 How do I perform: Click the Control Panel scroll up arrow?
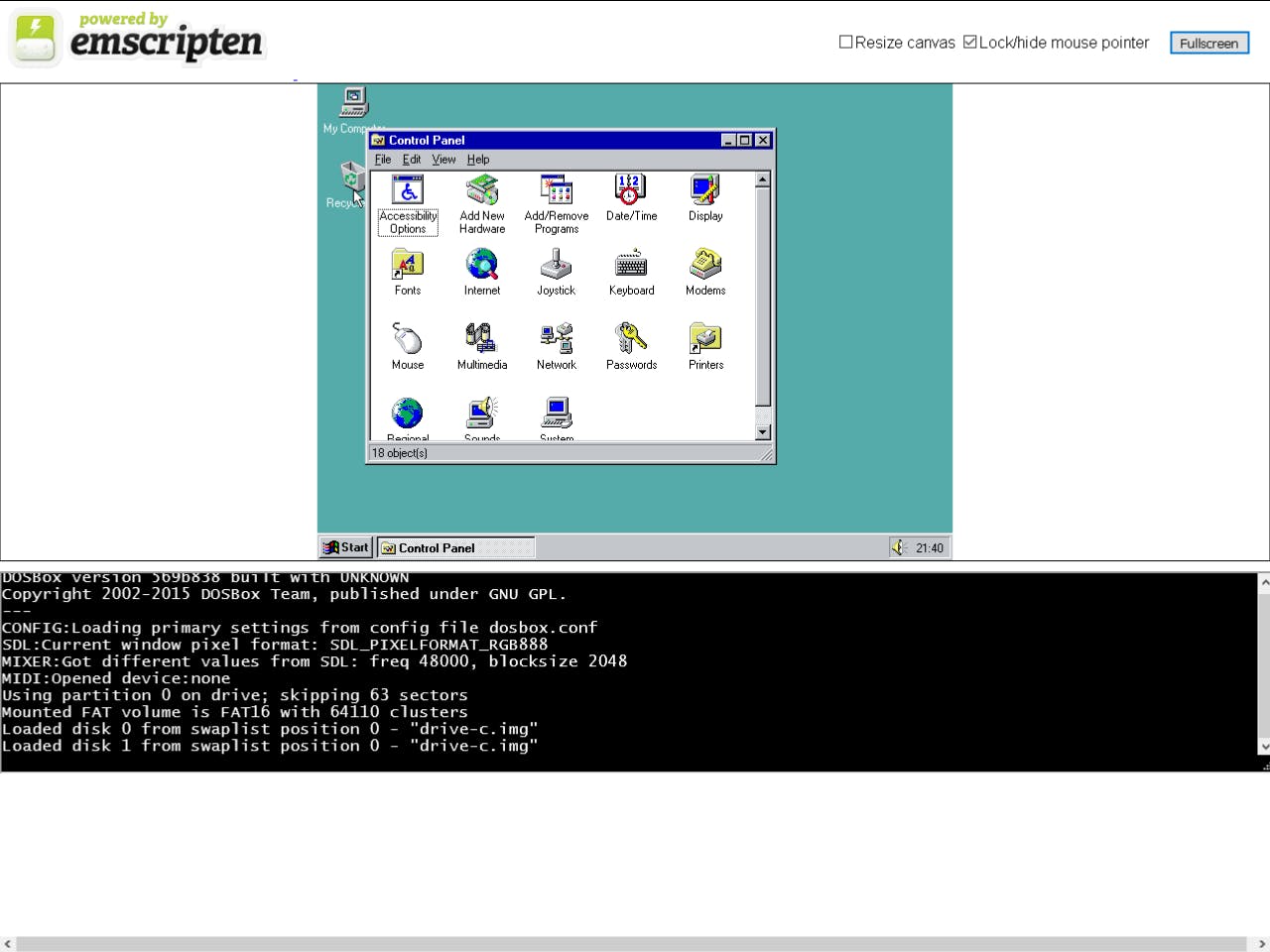(763, 179)
